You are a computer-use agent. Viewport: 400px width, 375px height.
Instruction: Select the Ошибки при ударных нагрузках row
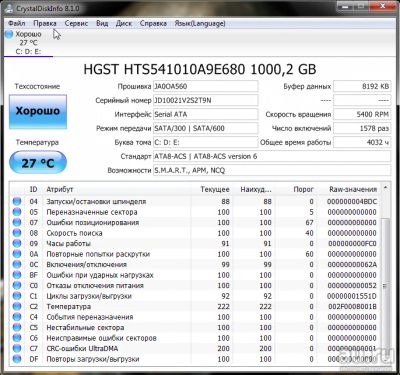pos(196,275)
